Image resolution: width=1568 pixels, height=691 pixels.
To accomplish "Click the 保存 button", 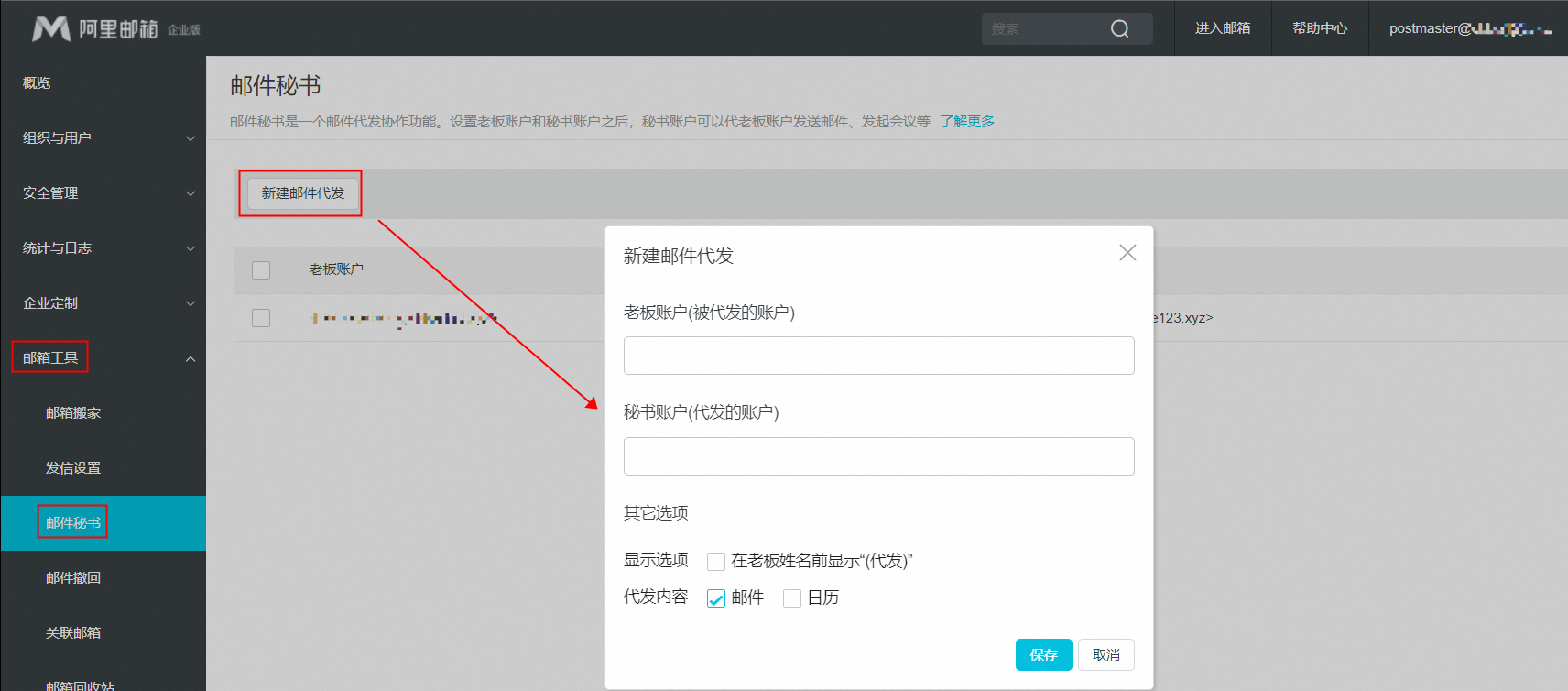I will [1043, 655].
